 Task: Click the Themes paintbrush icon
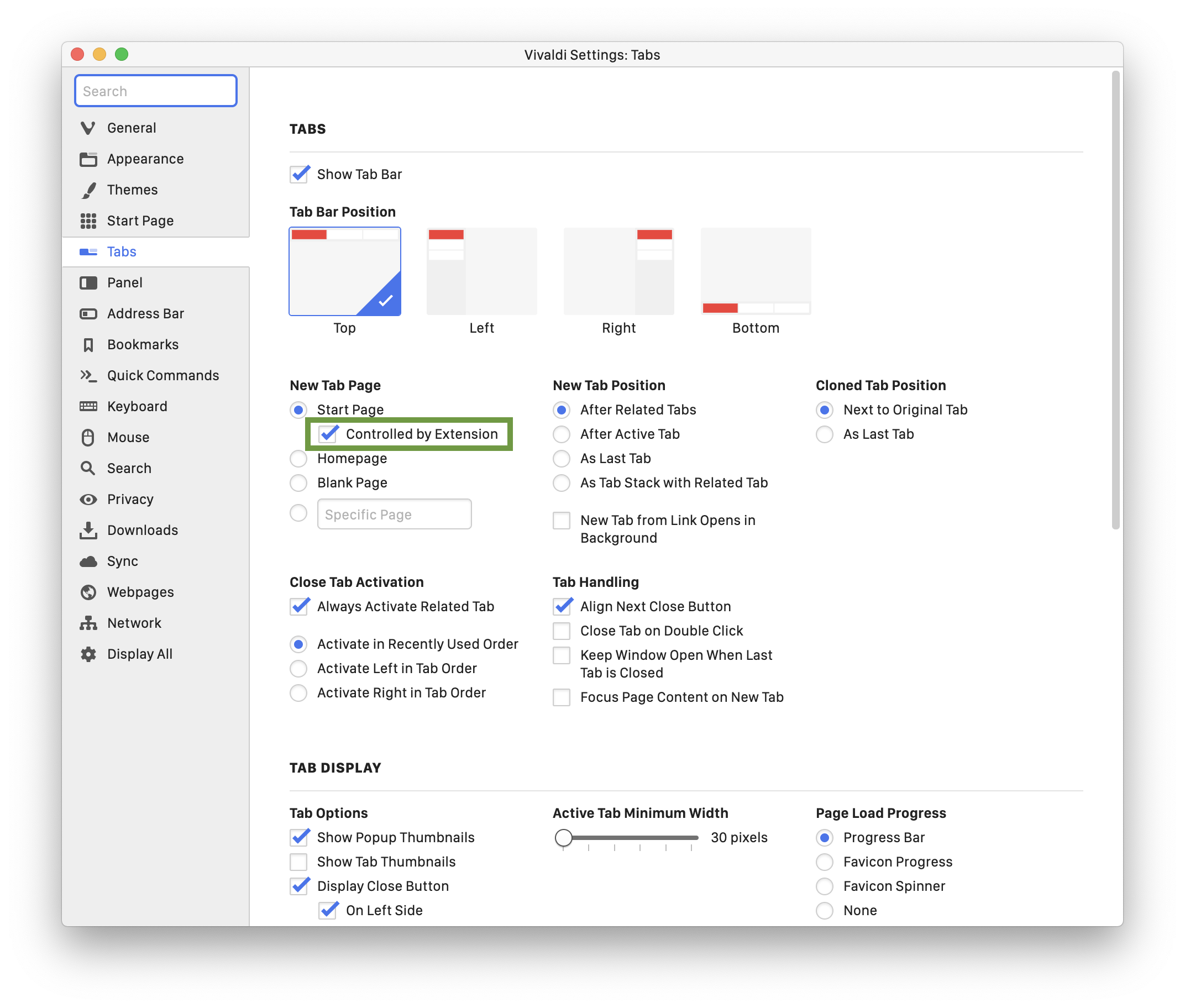[88, 190]
